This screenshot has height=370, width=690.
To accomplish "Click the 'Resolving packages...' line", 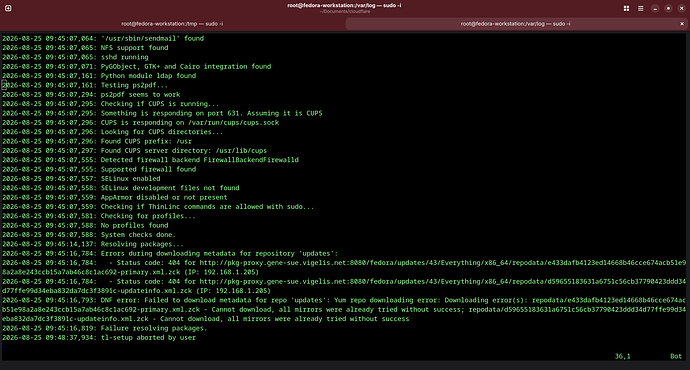I will (x=93, y=244).
